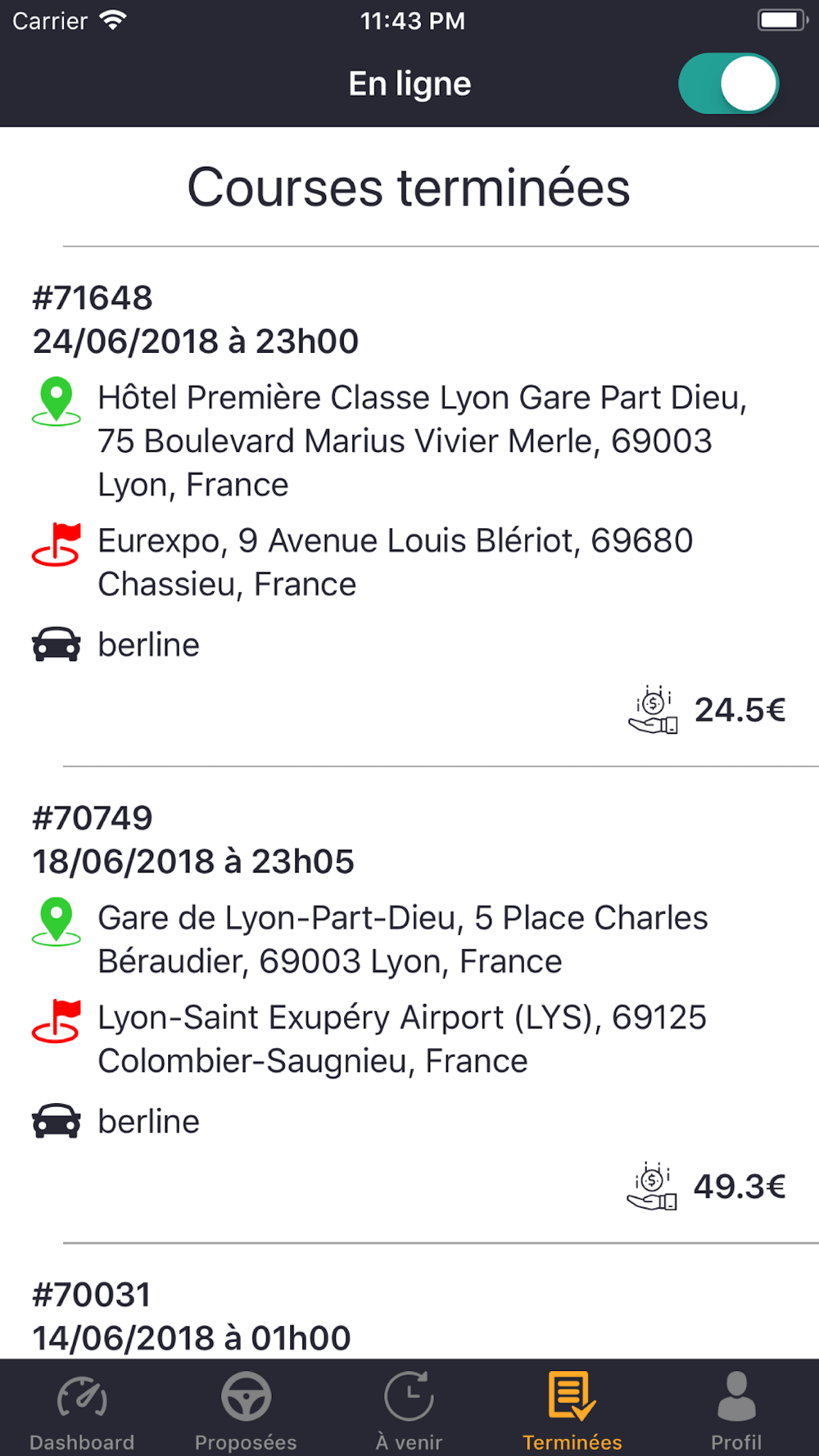This screenshot has height=1456, width=819.
Task: Tap the Hôtel Première Classe pickup address
Action: click(x=423, y=441)
